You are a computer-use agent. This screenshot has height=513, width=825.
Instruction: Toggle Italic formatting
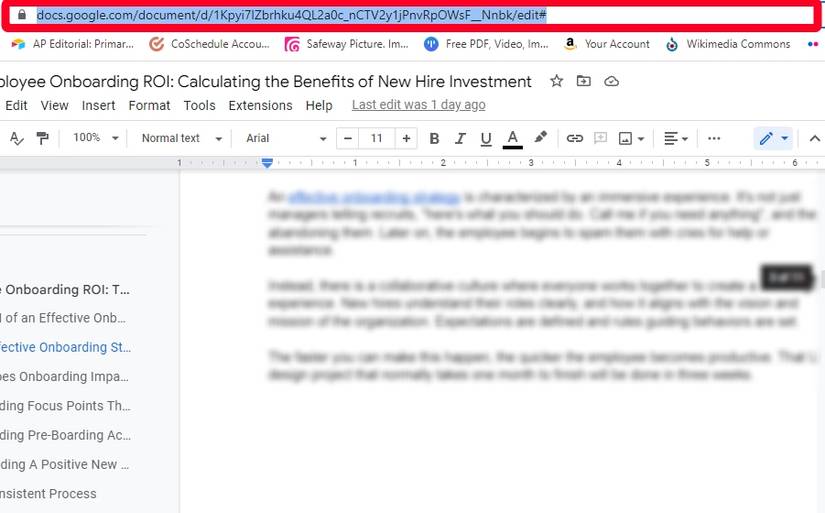[x=460, y=138]
